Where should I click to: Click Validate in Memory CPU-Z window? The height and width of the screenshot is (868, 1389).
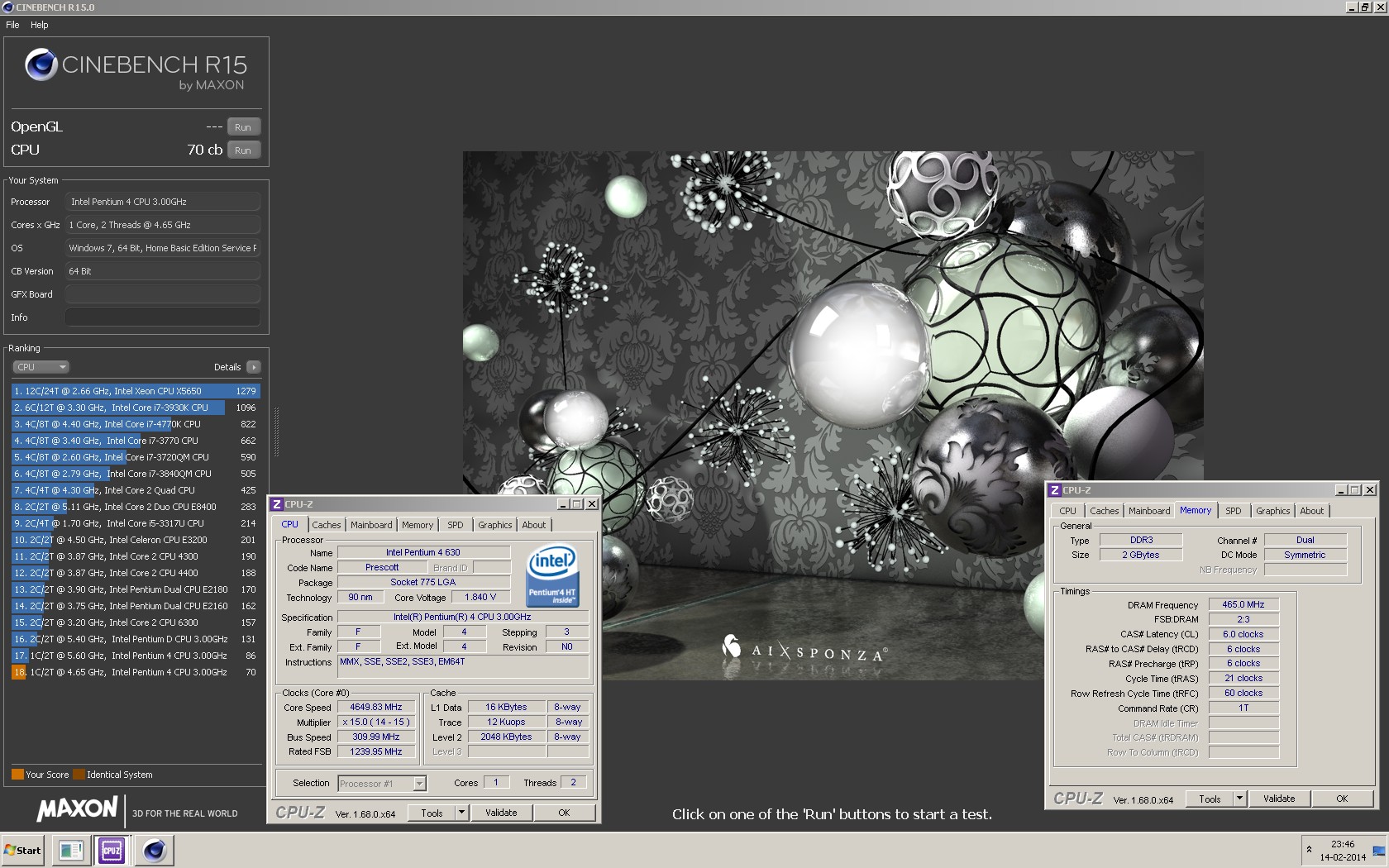(x=1279, y=799)
